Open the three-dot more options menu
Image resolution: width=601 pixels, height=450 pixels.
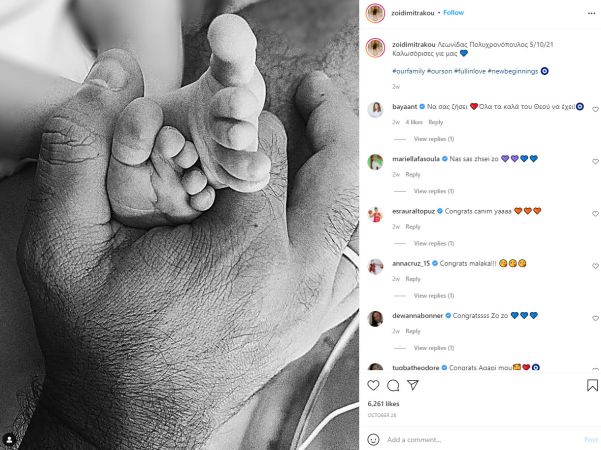(591, 13)
